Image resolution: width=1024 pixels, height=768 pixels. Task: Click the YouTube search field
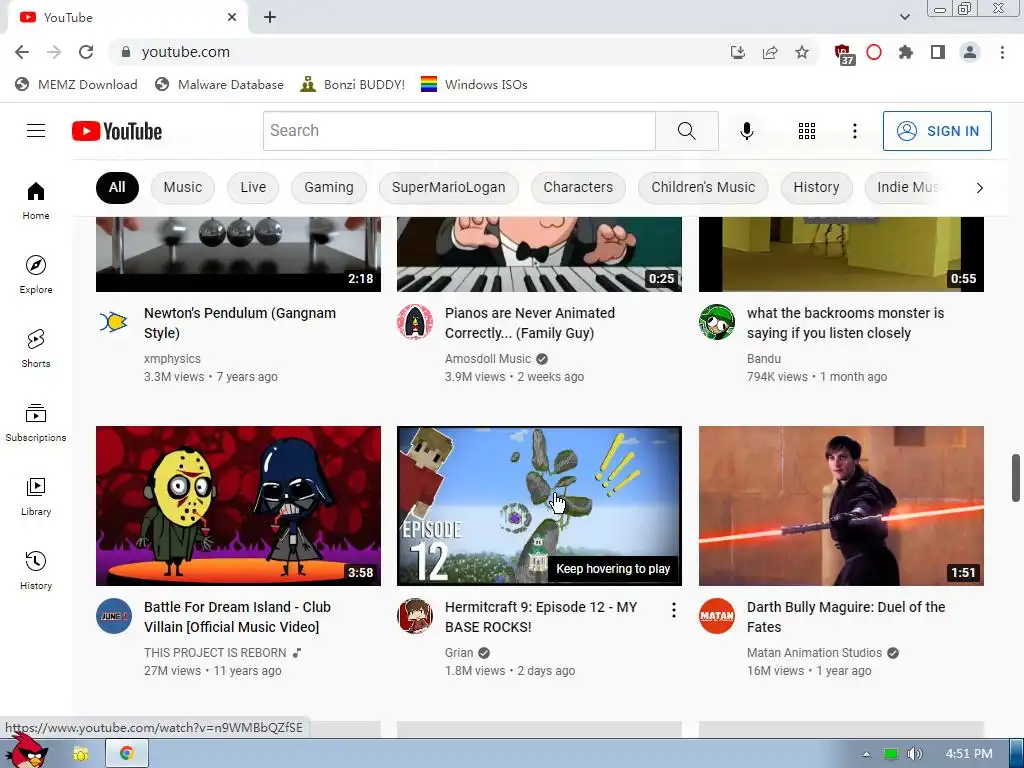coord(459,131)
